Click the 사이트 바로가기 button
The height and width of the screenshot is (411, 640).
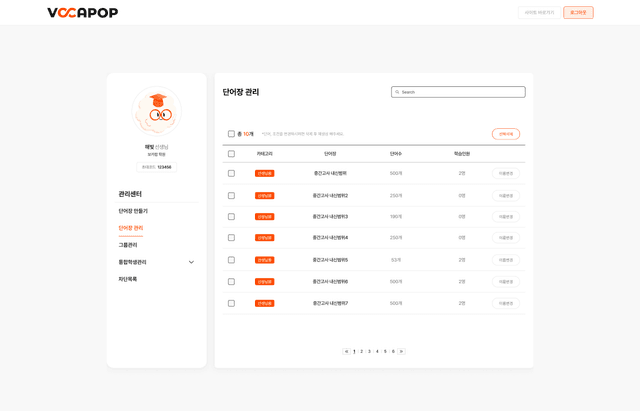pos(539,13)
